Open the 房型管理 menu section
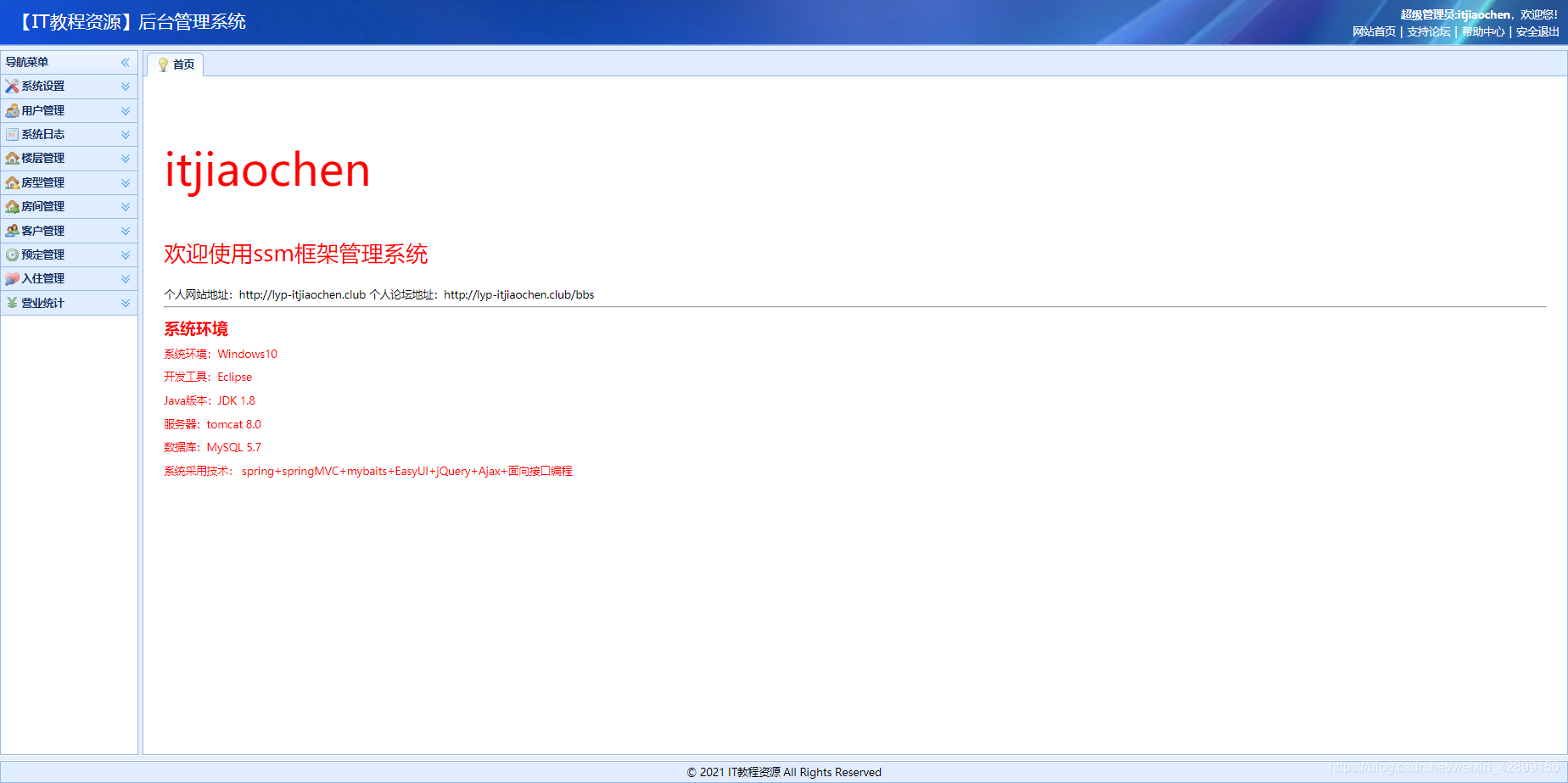 pyautogui.click(x=69, y=182)
